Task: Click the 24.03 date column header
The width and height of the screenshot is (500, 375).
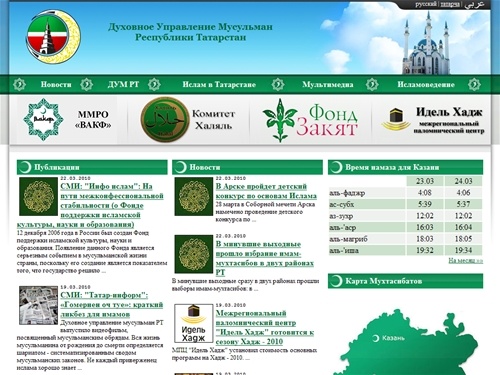Action: point(463,181)
